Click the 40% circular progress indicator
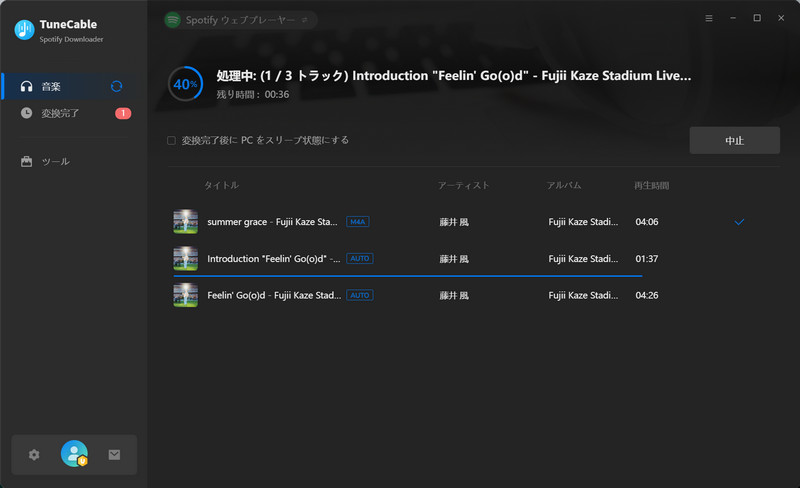Viewport: 800px width, 488px height. [x=186, y=84]
